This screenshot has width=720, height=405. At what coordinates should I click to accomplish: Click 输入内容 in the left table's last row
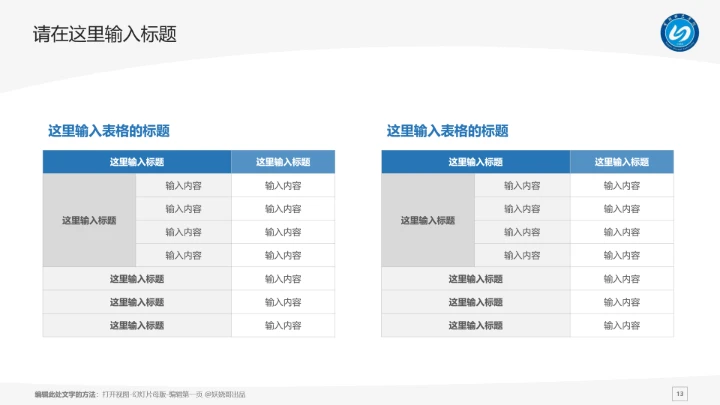tap(283, 326)
